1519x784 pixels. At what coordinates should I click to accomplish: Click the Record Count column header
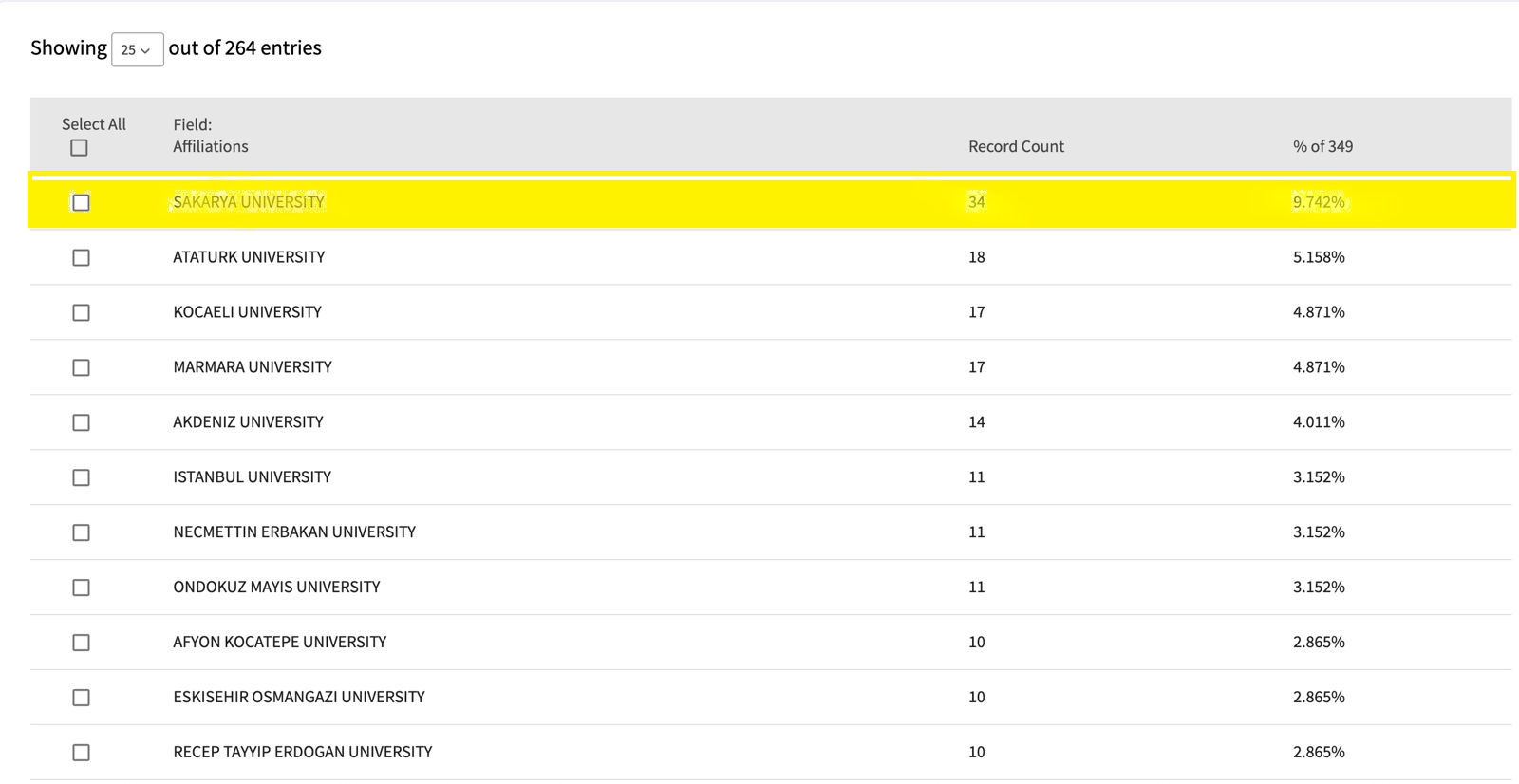[1016, 146]
